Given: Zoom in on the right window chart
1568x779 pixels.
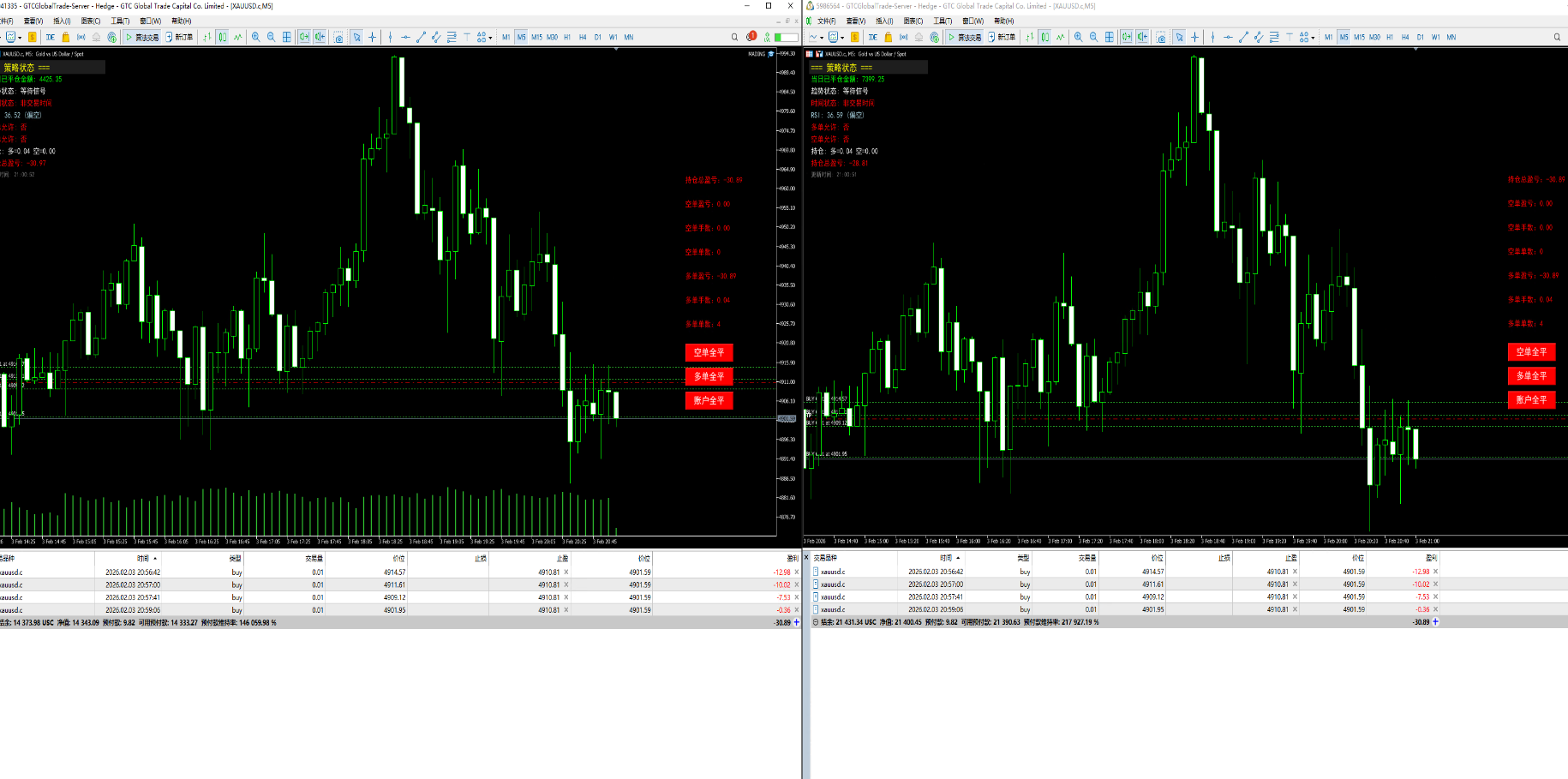Looking at the screenshot, I should tap(1078, 37).
